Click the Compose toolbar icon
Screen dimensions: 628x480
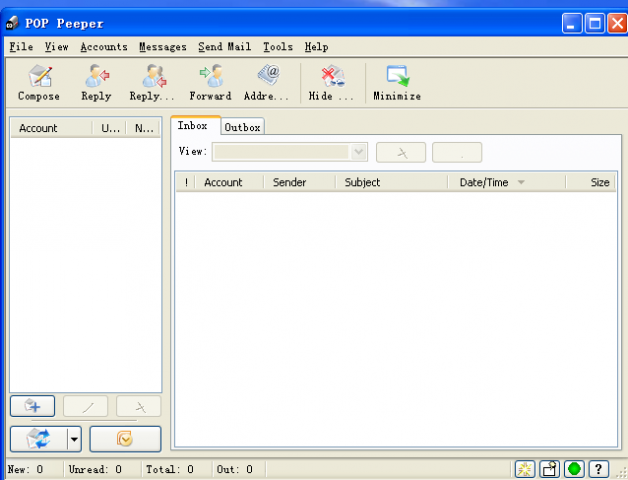(39, 82)
